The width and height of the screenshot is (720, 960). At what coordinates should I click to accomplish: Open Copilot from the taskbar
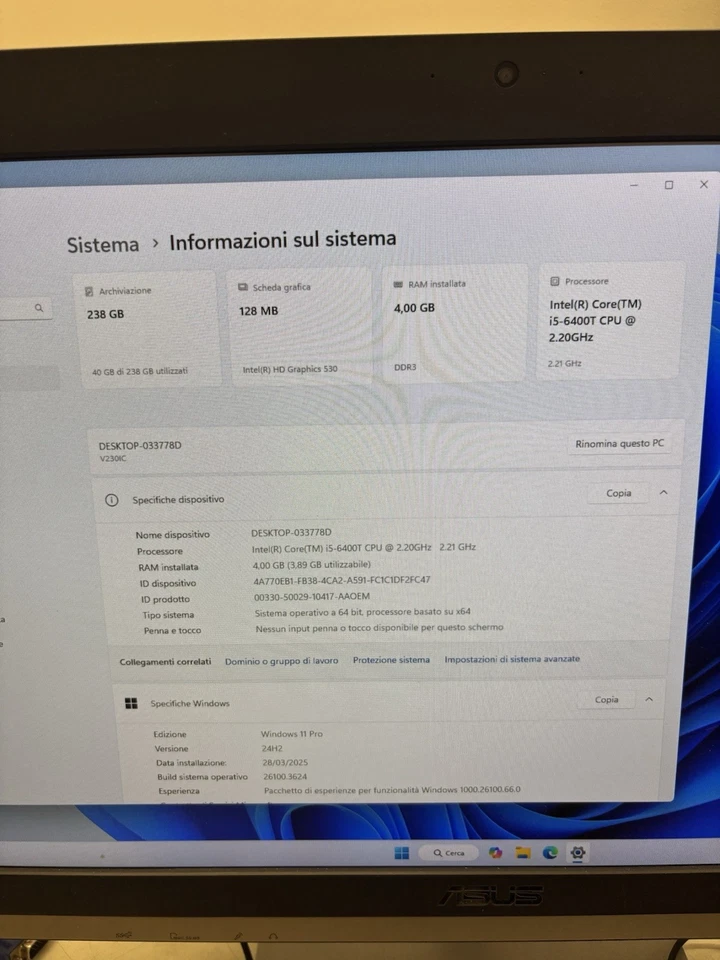click(495, 853)
